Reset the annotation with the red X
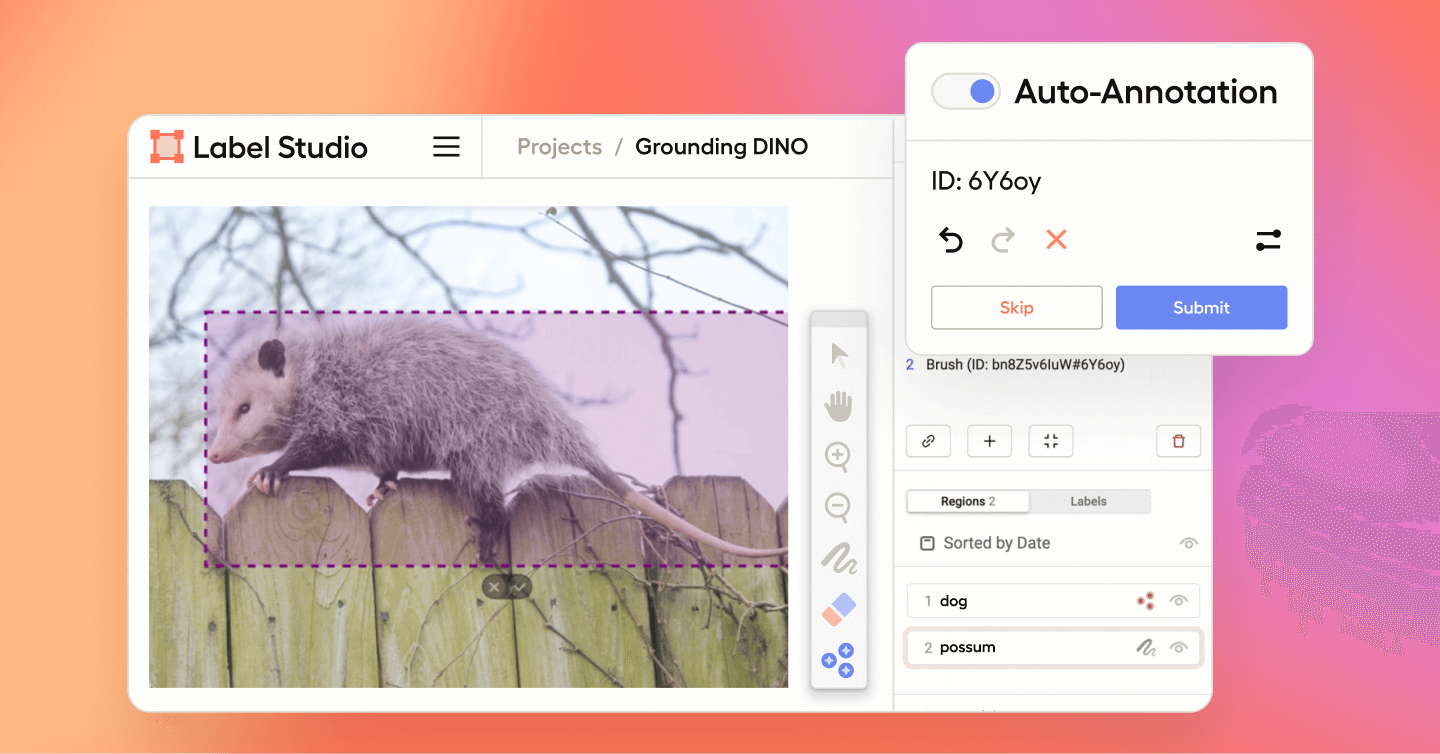Image resolution: width=1440 pixels, height=754 pixels. tap(1056, 240)
